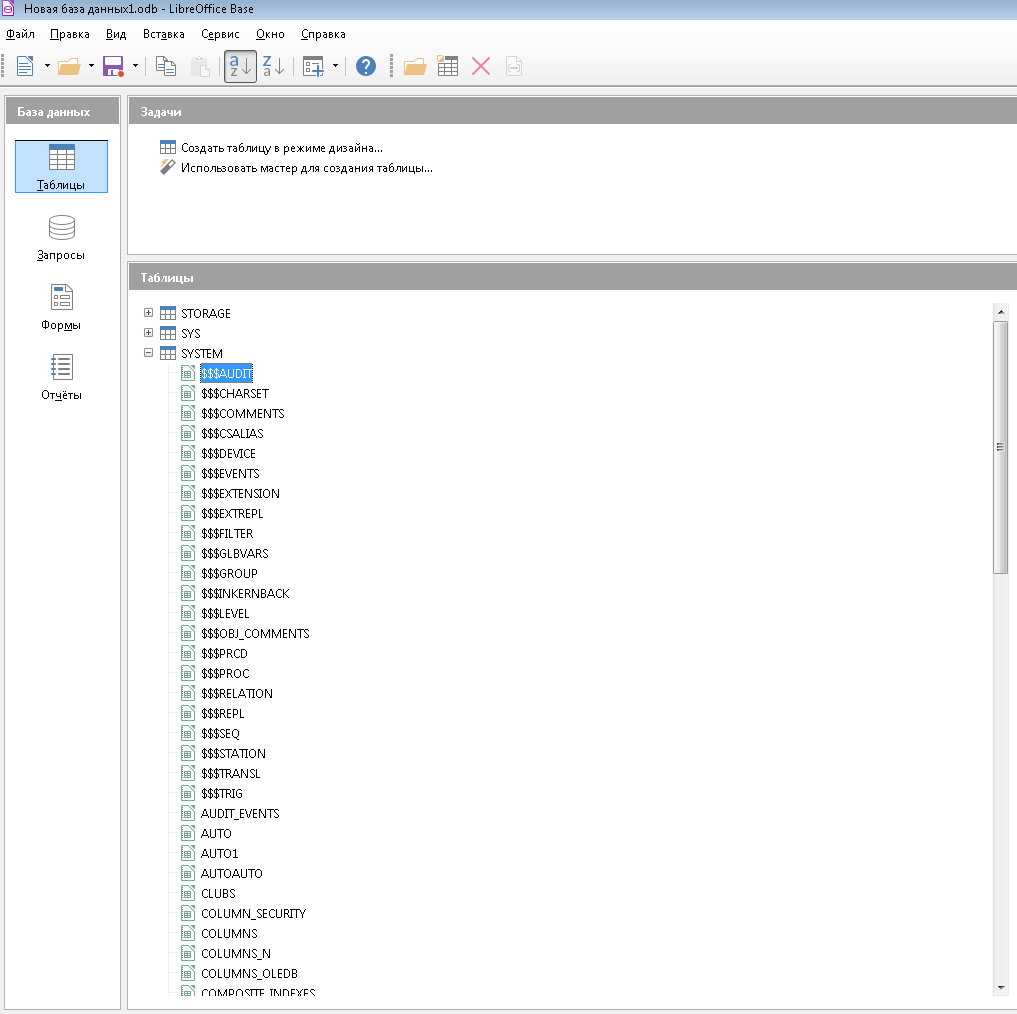Click Использовать мастер для создания таблицы

coord(306,168)
